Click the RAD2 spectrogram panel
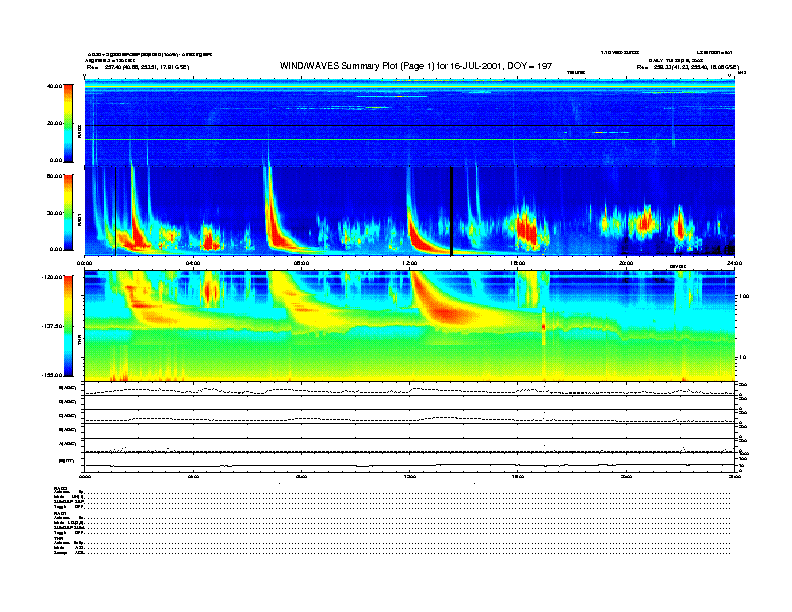 410,122
